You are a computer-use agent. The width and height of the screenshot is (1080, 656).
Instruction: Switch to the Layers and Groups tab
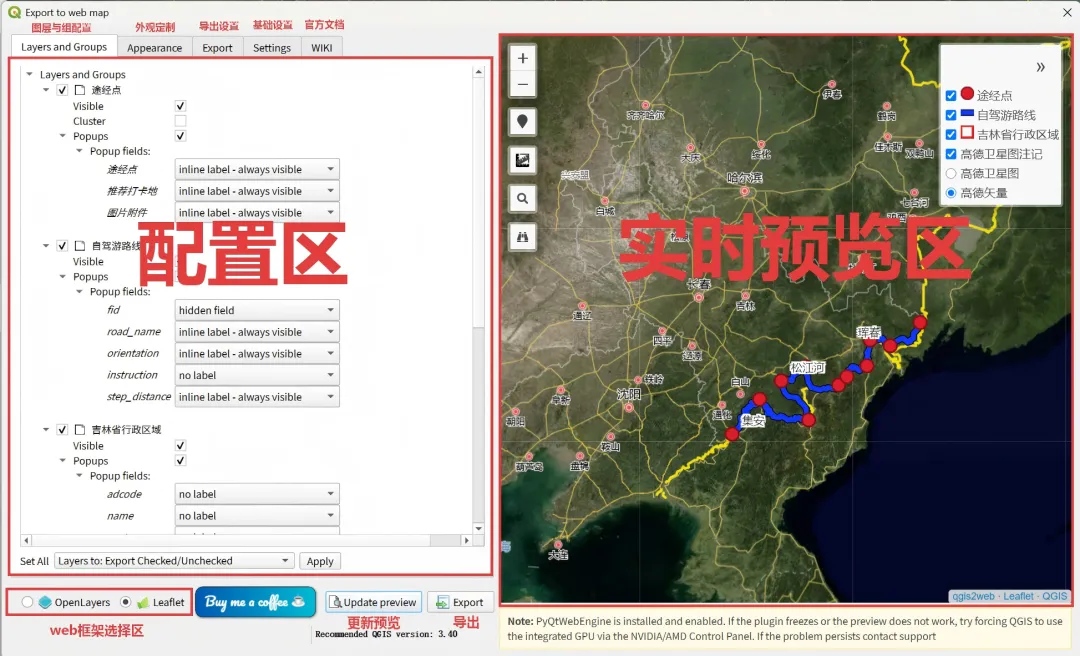(63, 47)
